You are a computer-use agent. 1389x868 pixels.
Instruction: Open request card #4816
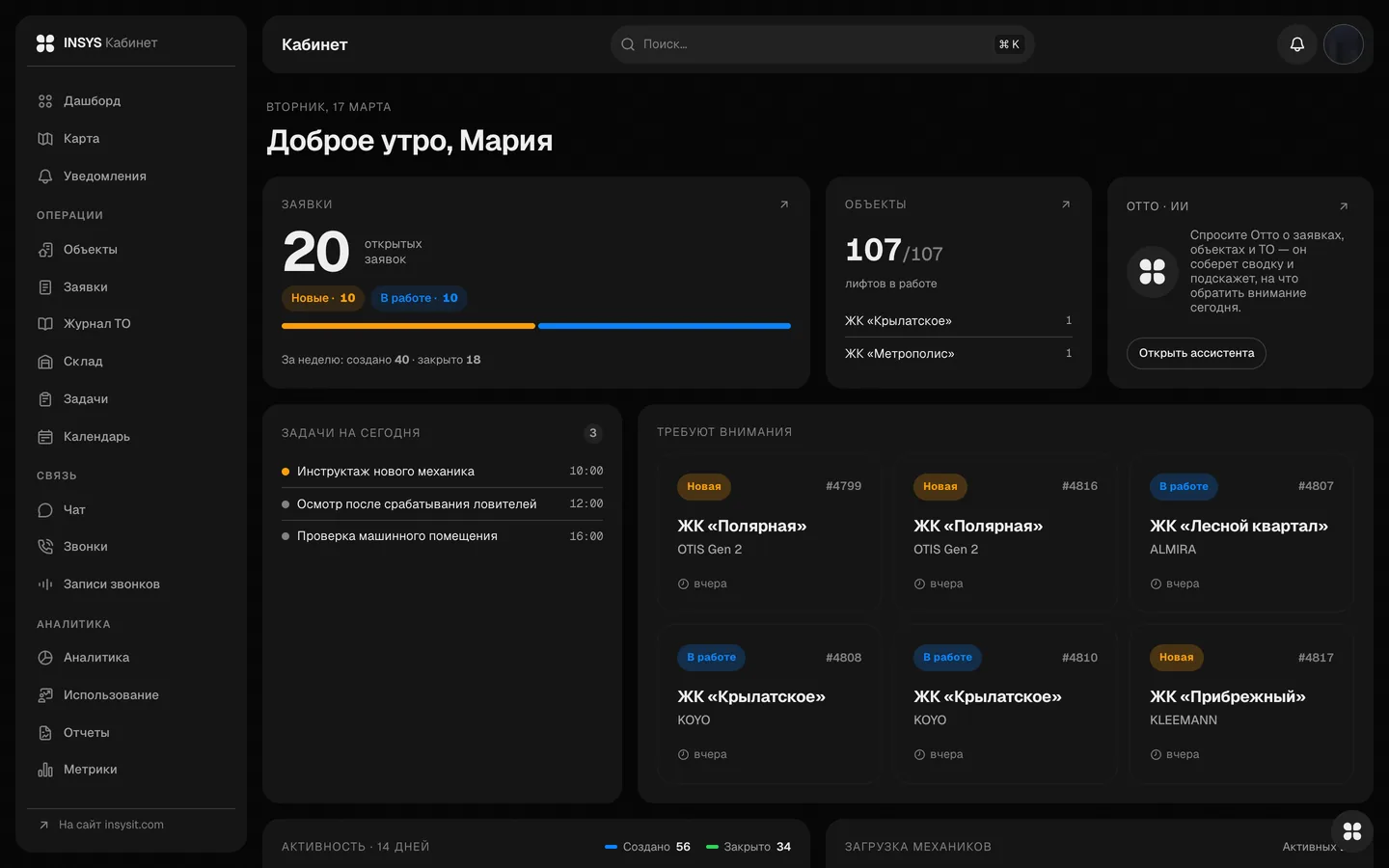1005,531
